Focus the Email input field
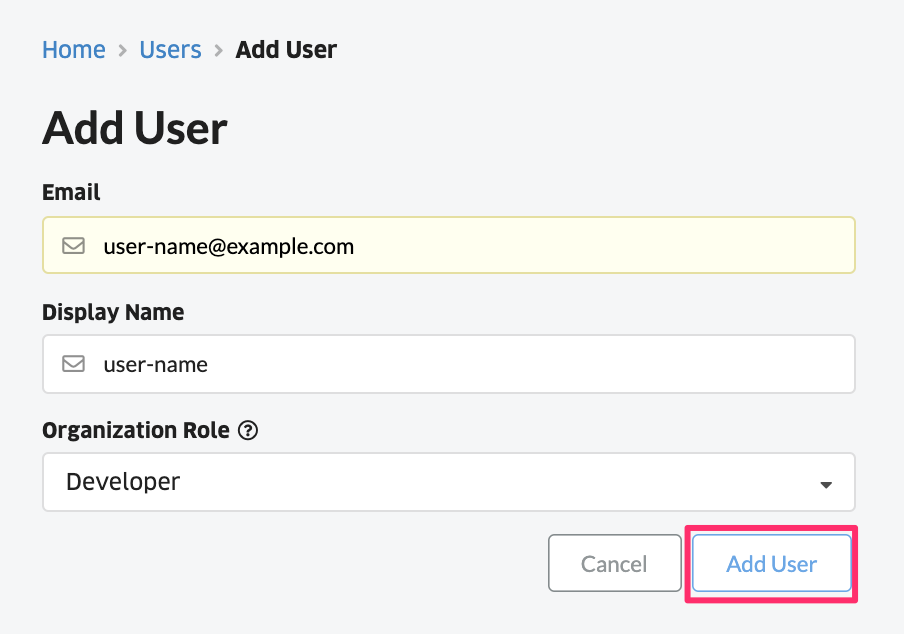This screenshot has height=634, width=904. click(x=449, y=245)
